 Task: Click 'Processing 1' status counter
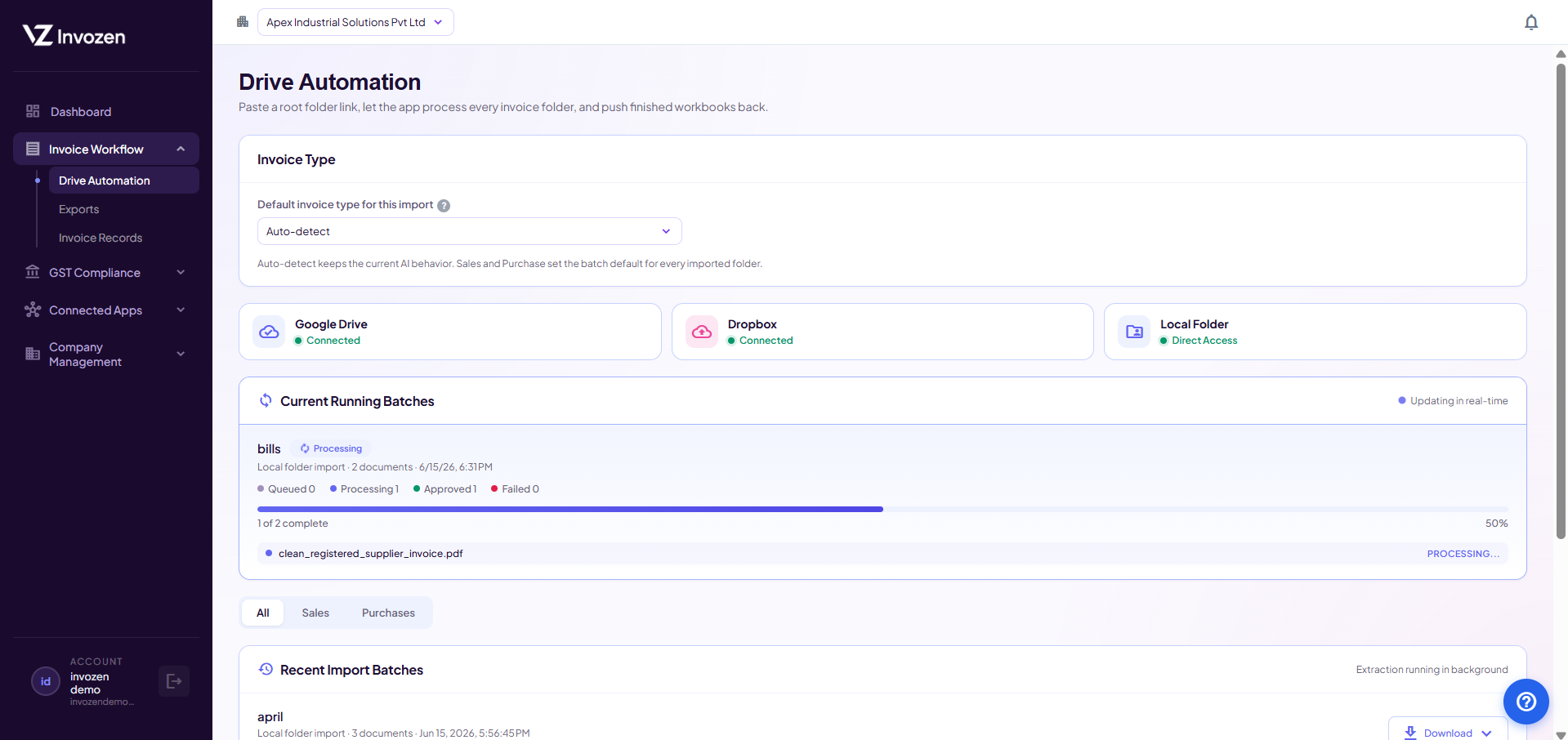(x=364, y=488)
